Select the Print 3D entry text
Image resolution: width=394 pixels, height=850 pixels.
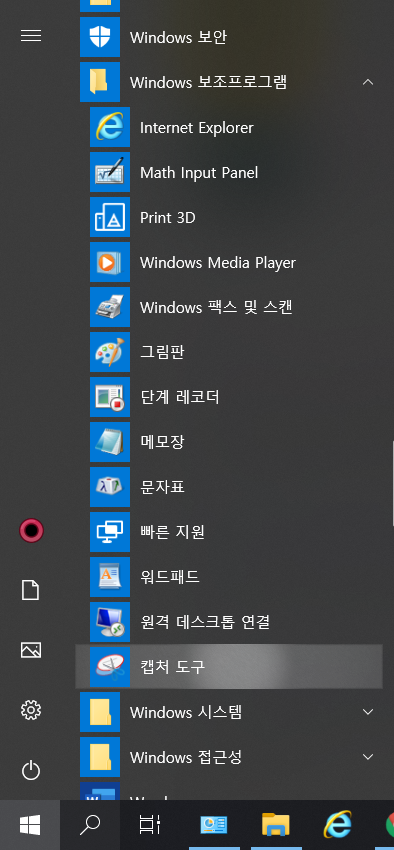click(167, 218)
